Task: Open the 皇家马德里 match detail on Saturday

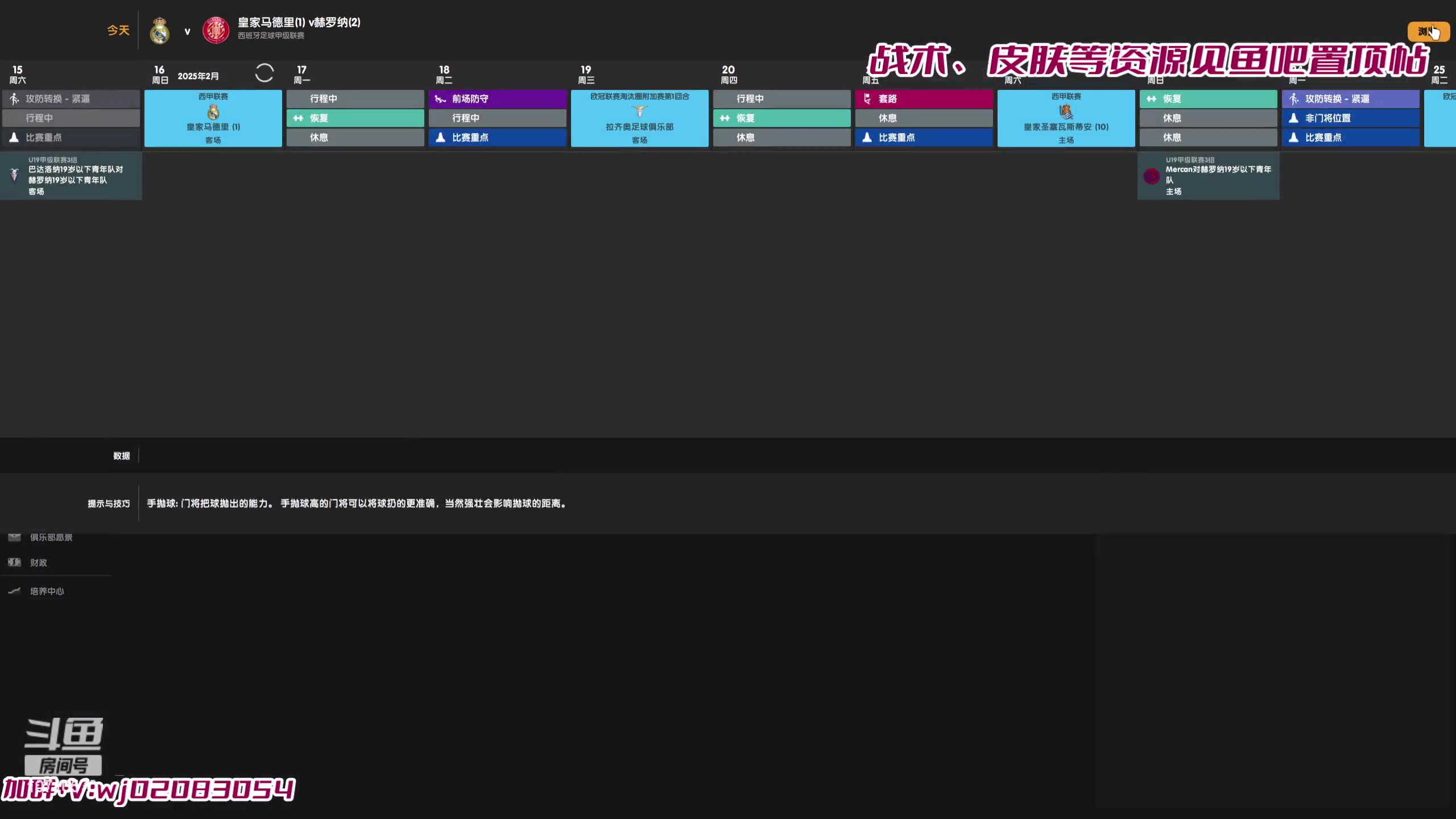Action: point(213,117)
